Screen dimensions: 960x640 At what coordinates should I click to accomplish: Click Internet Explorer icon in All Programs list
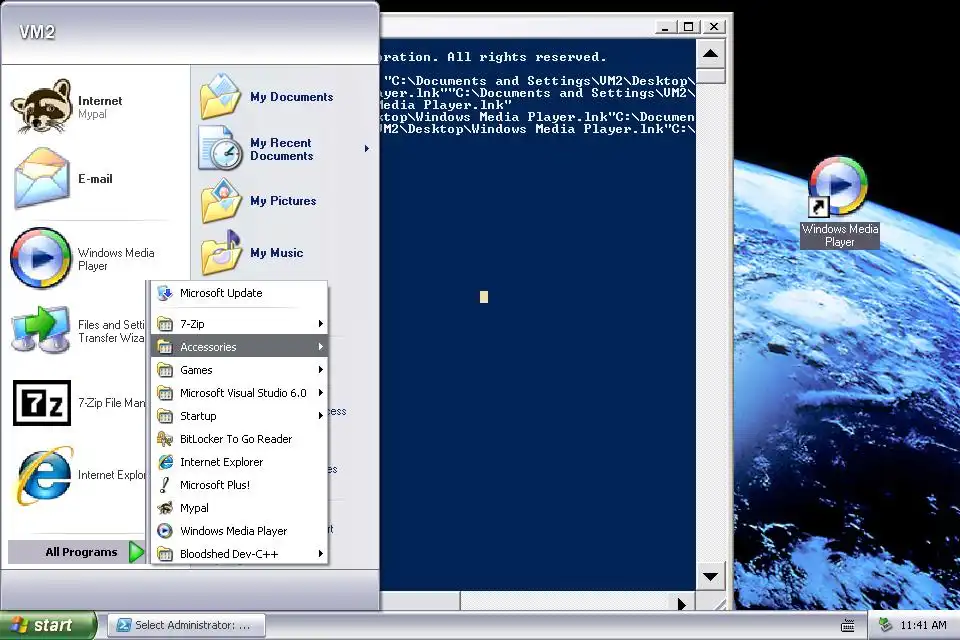pos(165,462)
